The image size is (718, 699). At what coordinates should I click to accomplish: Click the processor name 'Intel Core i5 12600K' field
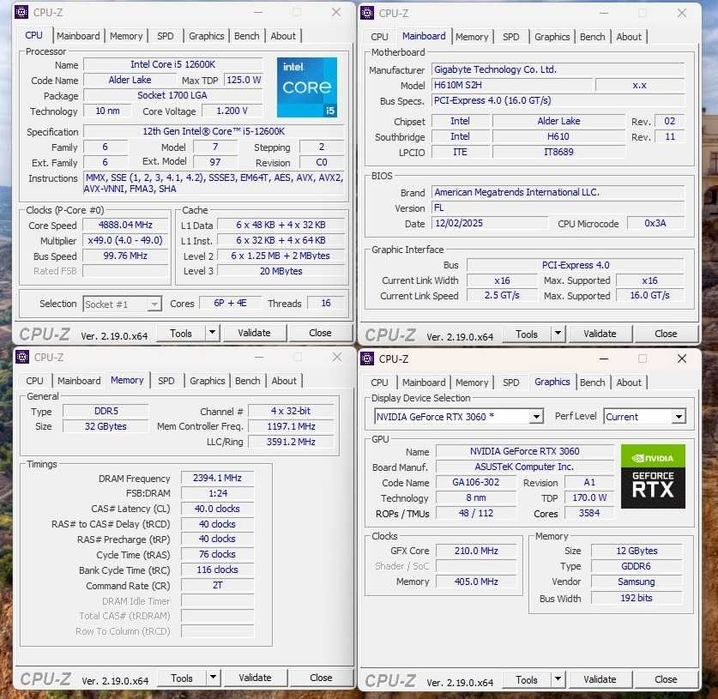coord(173,65)
